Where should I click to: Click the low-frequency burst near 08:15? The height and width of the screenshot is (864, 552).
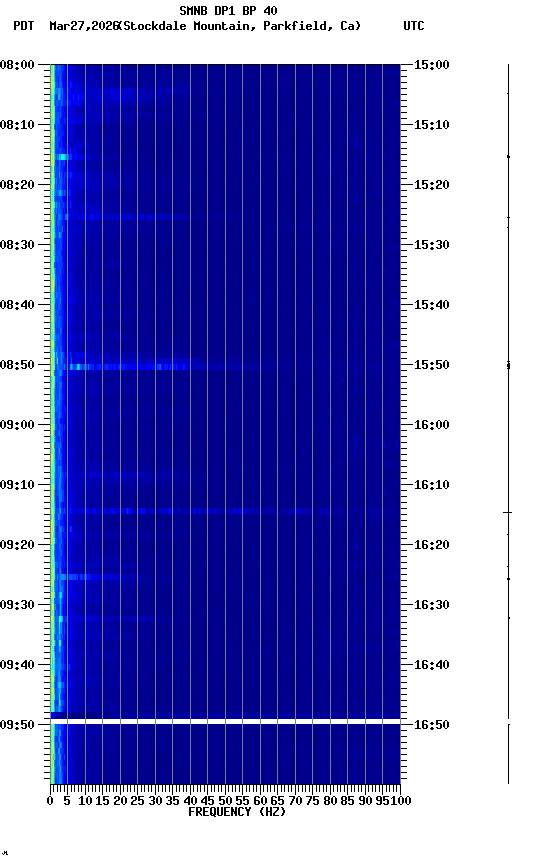(62, 157)
